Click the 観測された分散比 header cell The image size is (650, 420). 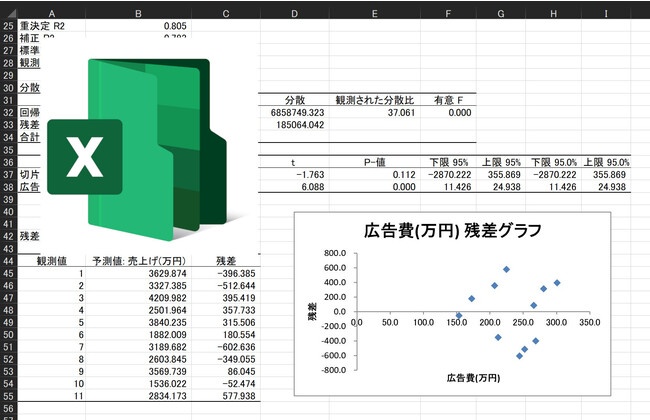coord(374,100)
